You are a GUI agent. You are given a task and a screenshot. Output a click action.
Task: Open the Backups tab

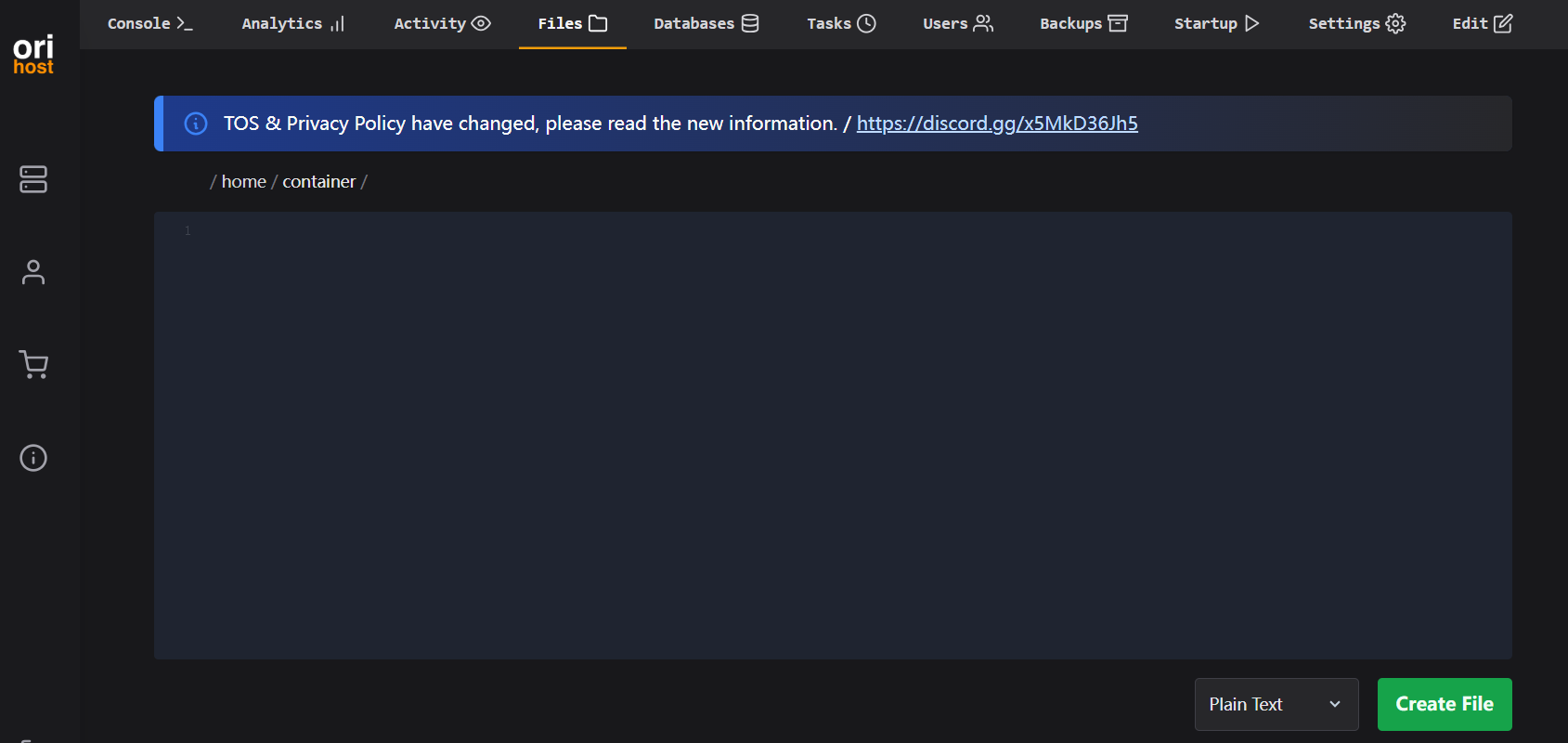[x=1083, y=24]
